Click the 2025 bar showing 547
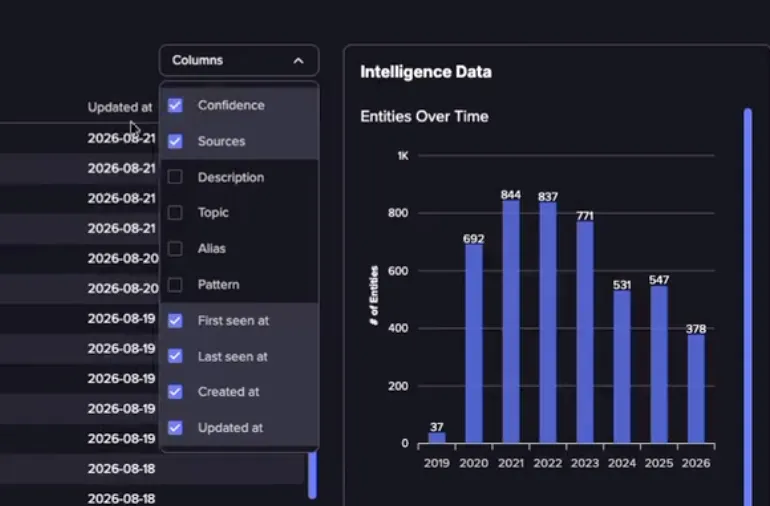 [x=659, y=365]
